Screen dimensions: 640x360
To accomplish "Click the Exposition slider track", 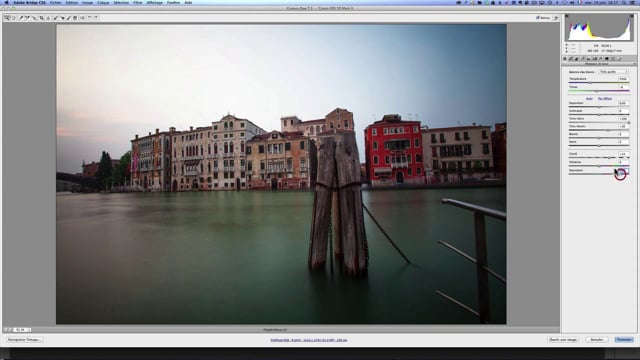I will [599, 107].
